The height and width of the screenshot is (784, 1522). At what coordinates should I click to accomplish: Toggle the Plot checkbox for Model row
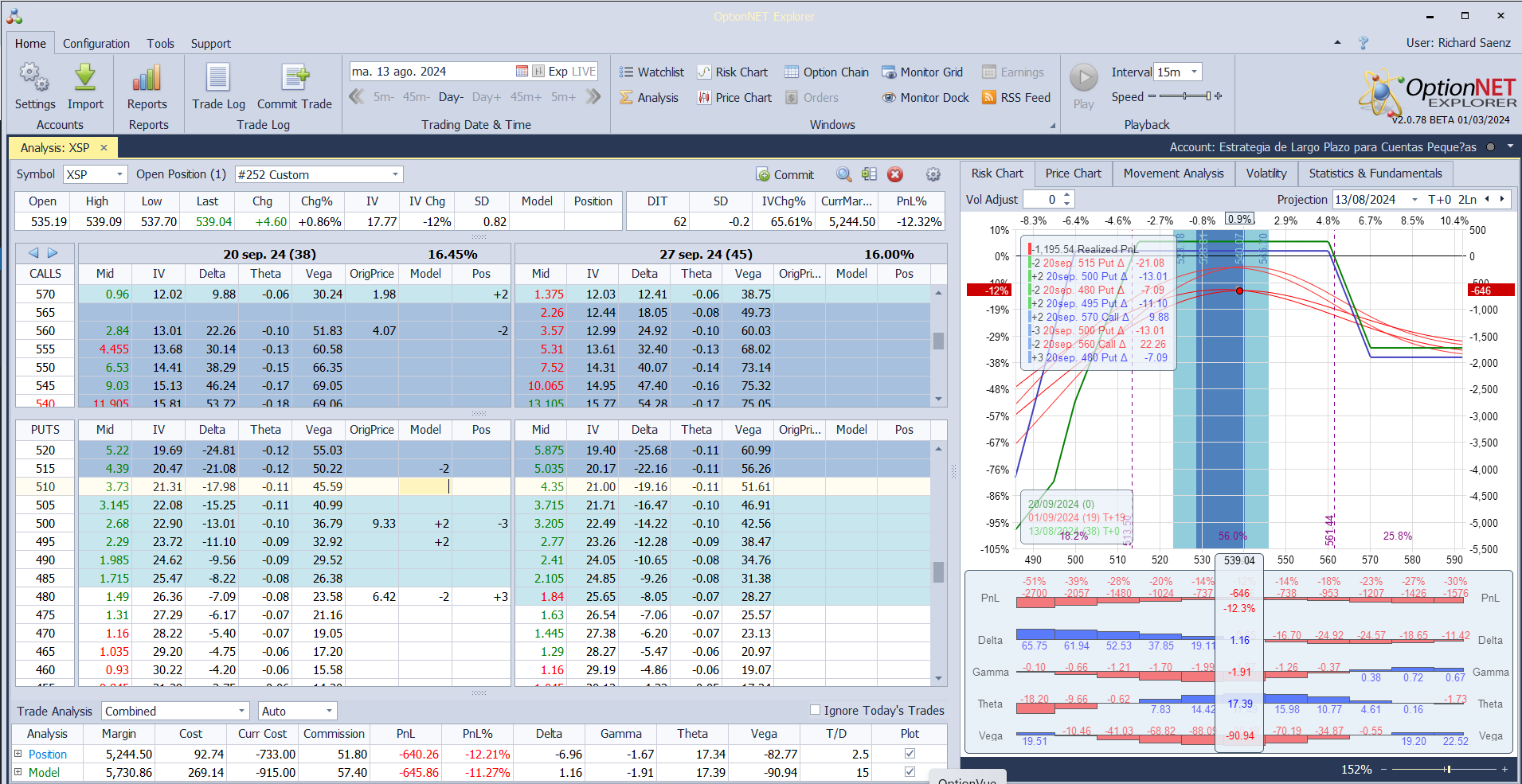coord(910,772)
